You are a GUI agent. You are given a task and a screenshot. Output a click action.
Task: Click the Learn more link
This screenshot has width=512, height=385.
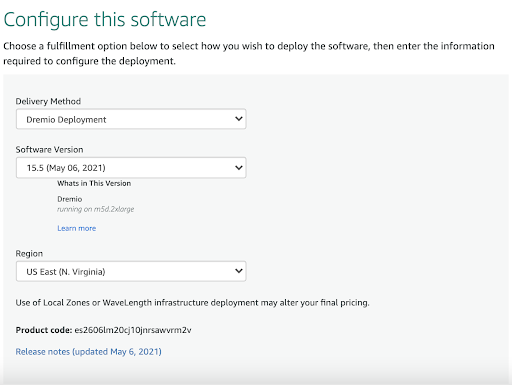[x=77, y=228]
